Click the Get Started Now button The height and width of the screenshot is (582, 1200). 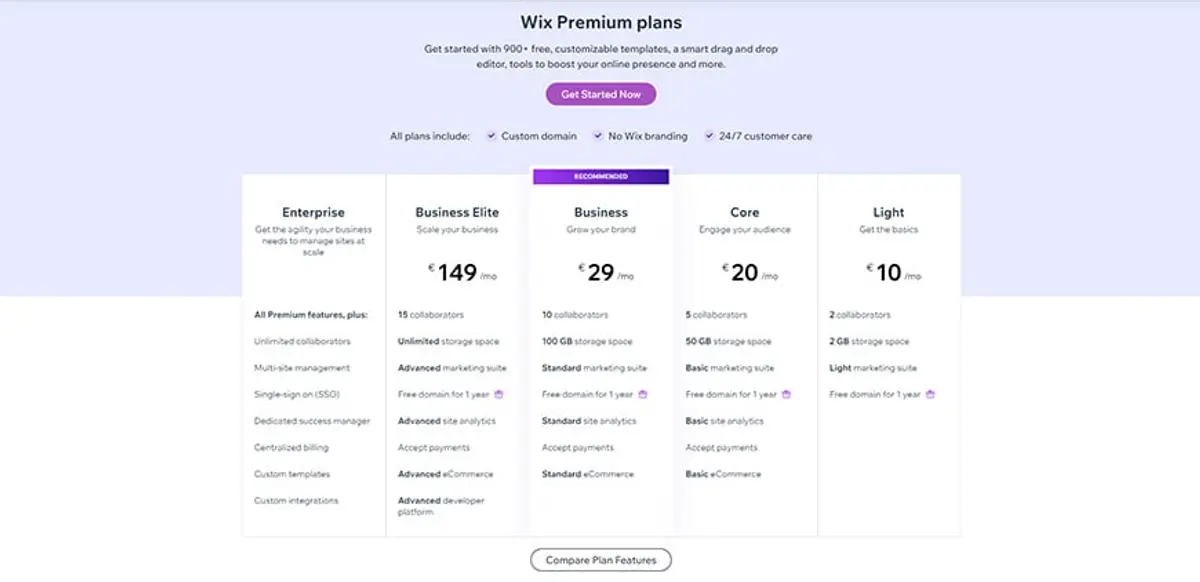600,93
